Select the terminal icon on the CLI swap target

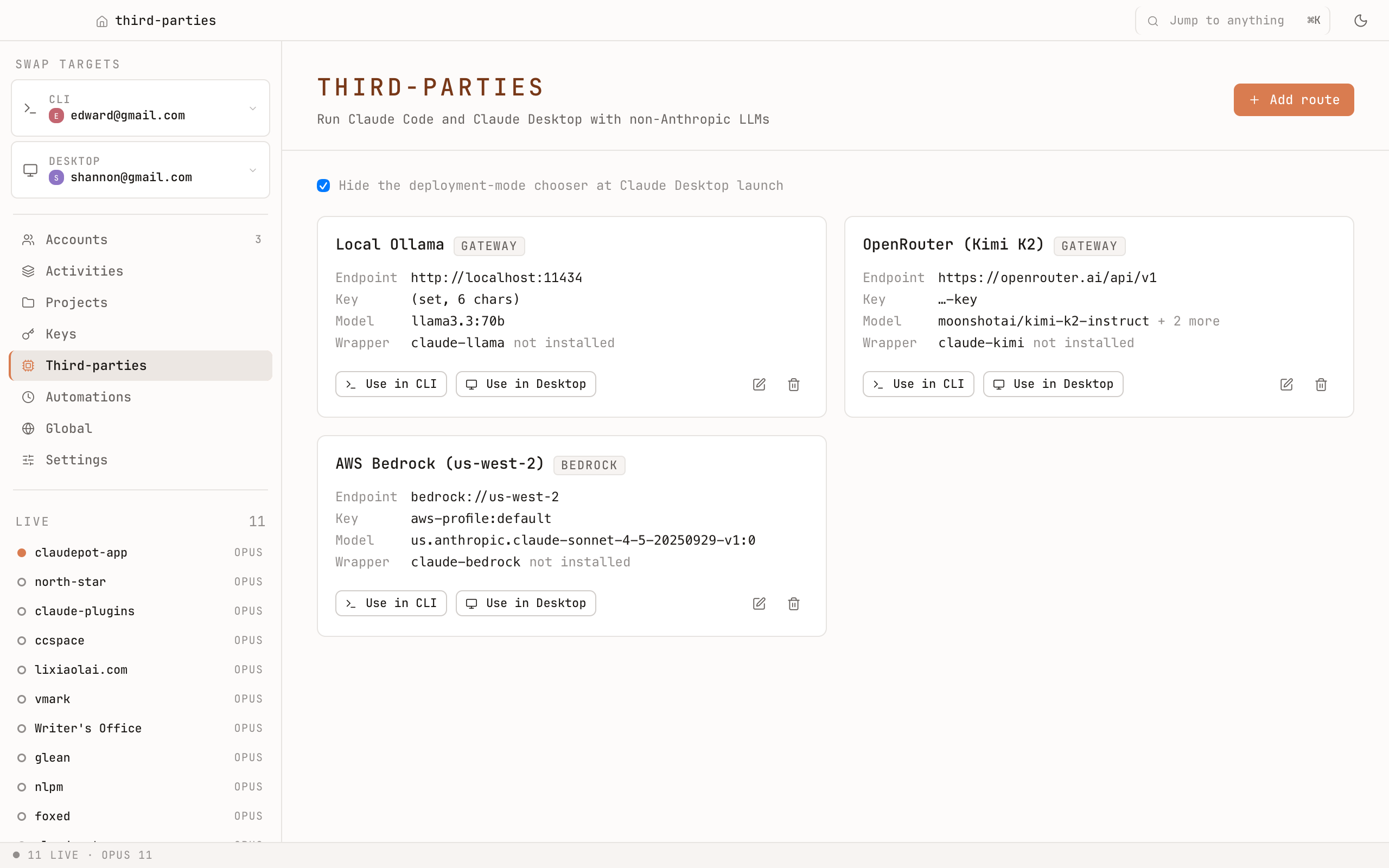point(30,108)
